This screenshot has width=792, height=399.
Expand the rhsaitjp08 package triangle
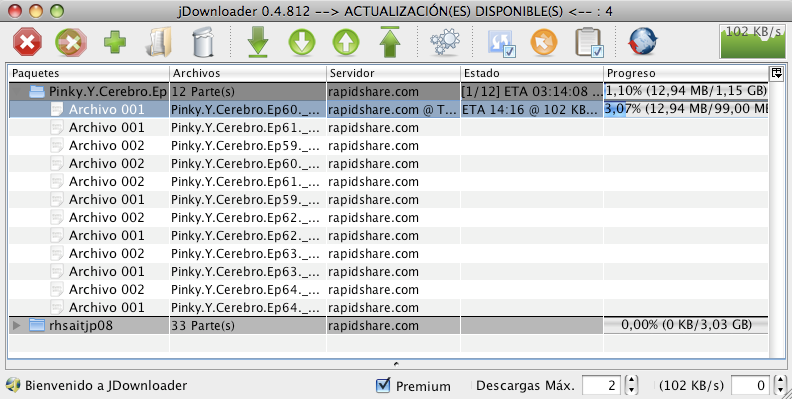(x=17, y=325)
